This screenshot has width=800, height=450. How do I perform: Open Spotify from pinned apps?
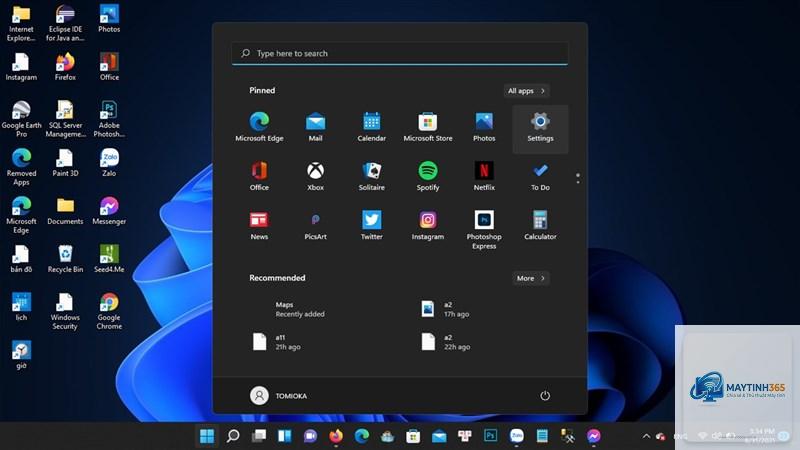428,176
